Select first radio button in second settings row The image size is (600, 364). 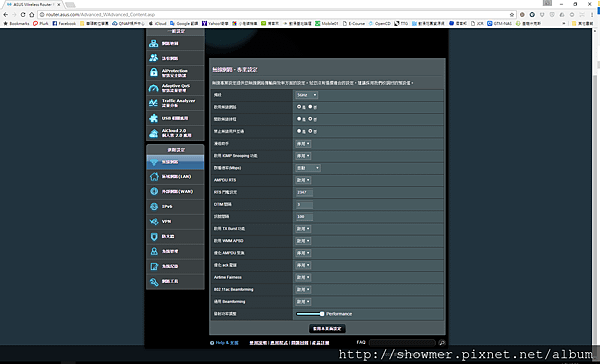point(299,107)
